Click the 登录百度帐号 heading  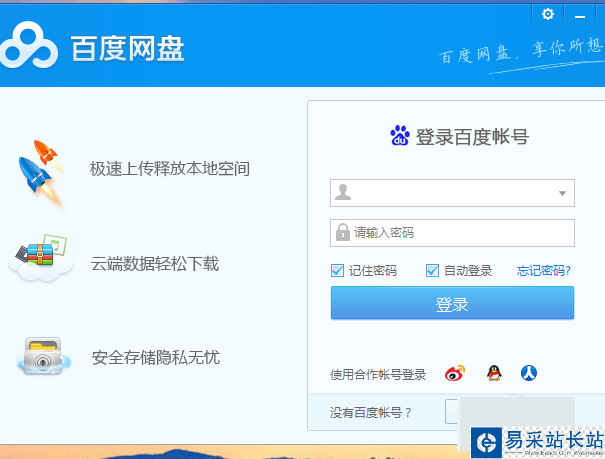click(x=472, y=137)
